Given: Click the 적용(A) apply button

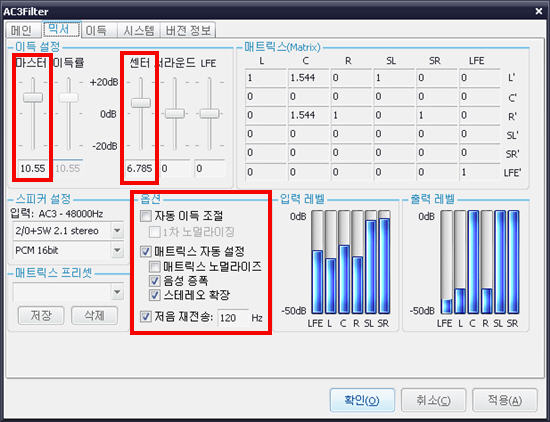Looking at the screenshot, I should point(505,400).
